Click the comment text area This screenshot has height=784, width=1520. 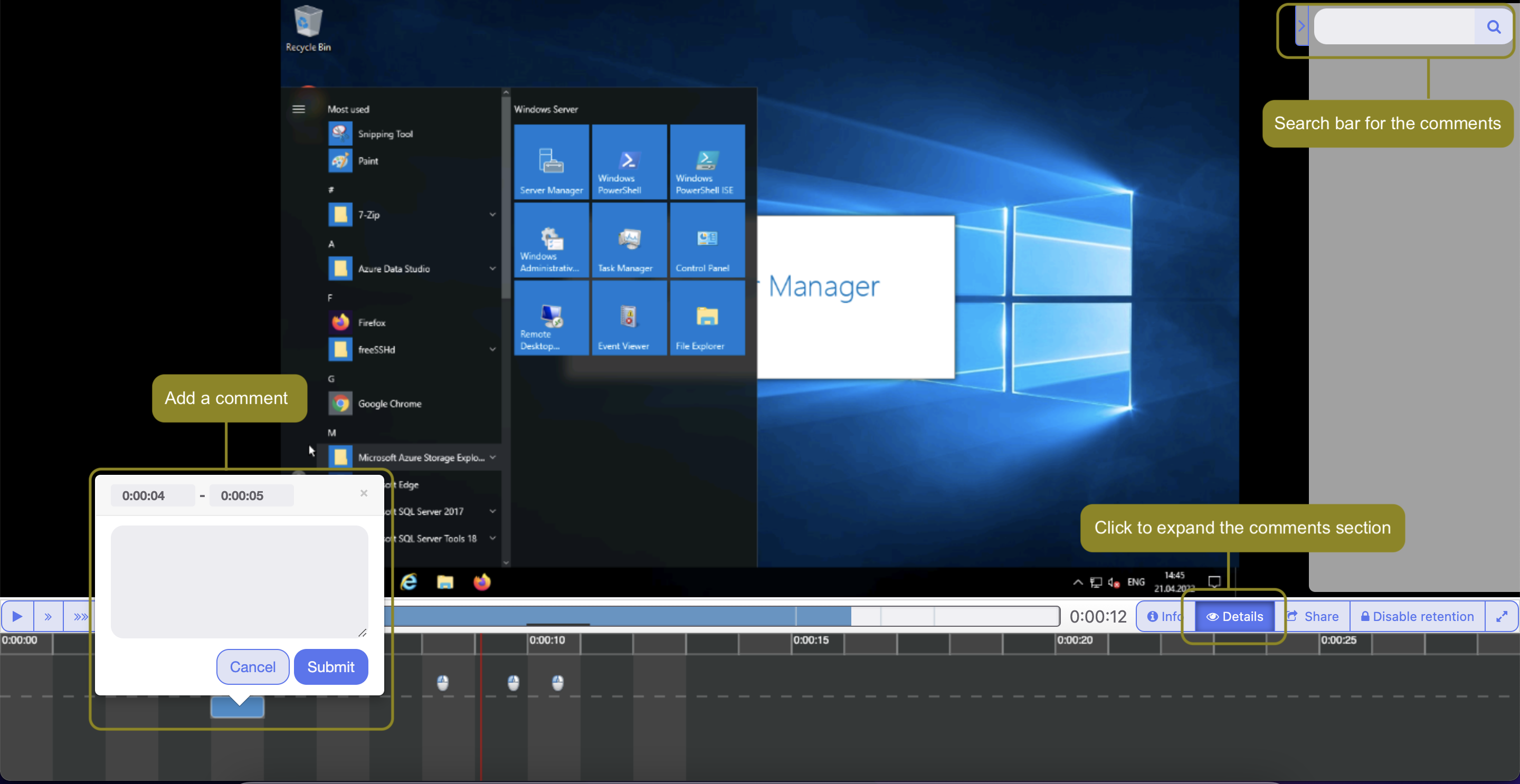(x=239, y=581)
